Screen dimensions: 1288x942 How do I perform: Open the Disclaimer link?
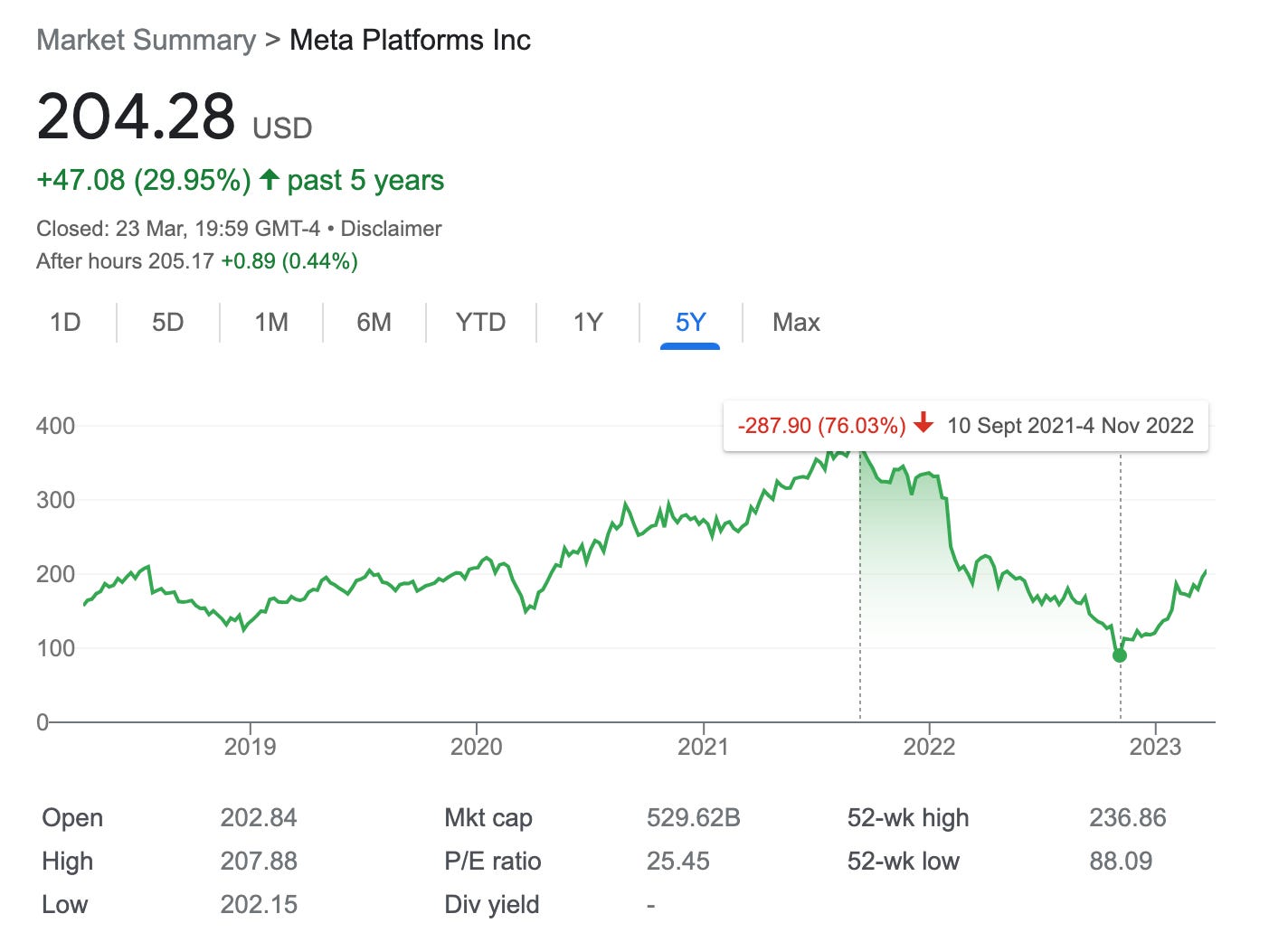click(x=391, y=229)
